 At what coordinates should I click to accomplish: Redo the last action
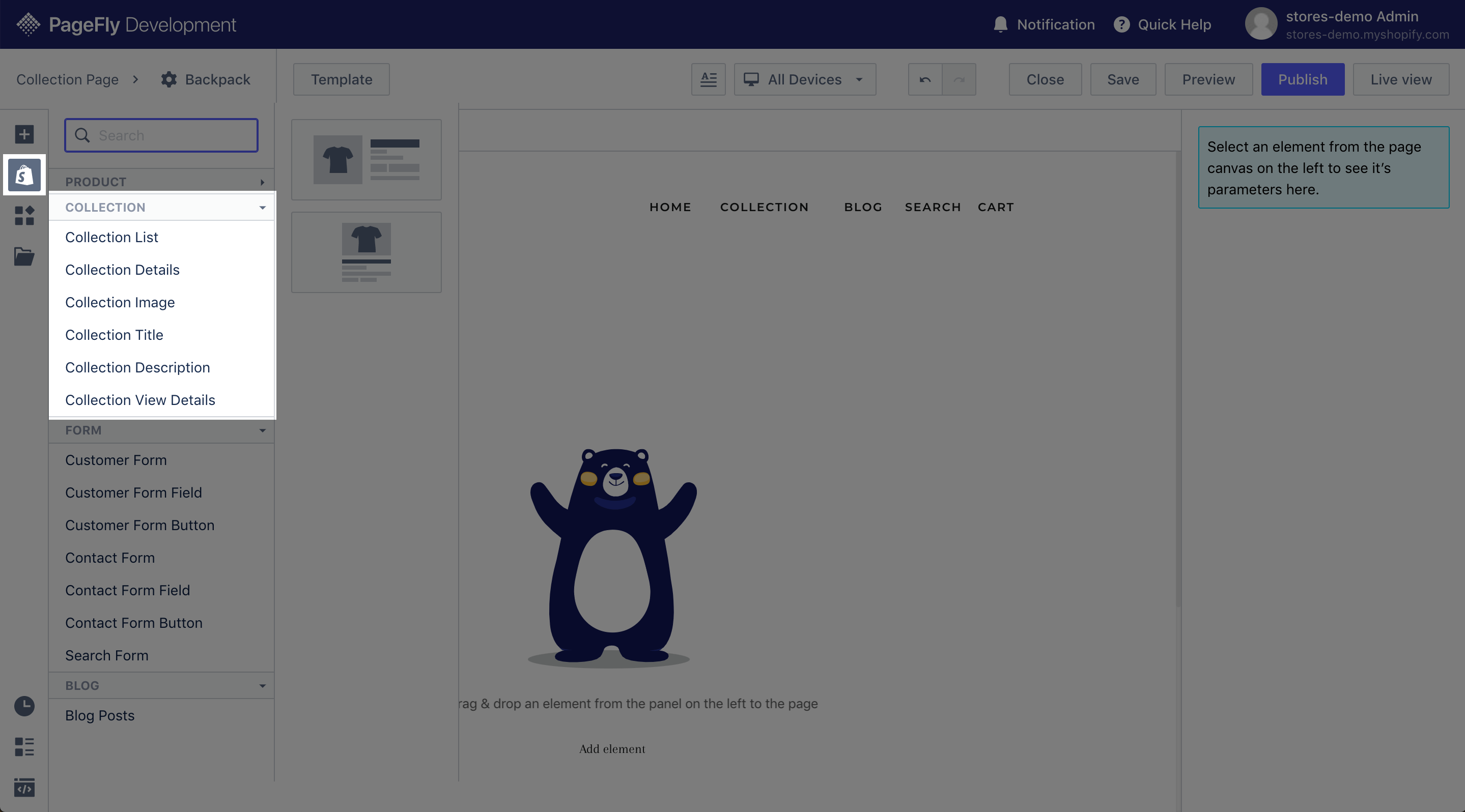[x=959, y=79]
